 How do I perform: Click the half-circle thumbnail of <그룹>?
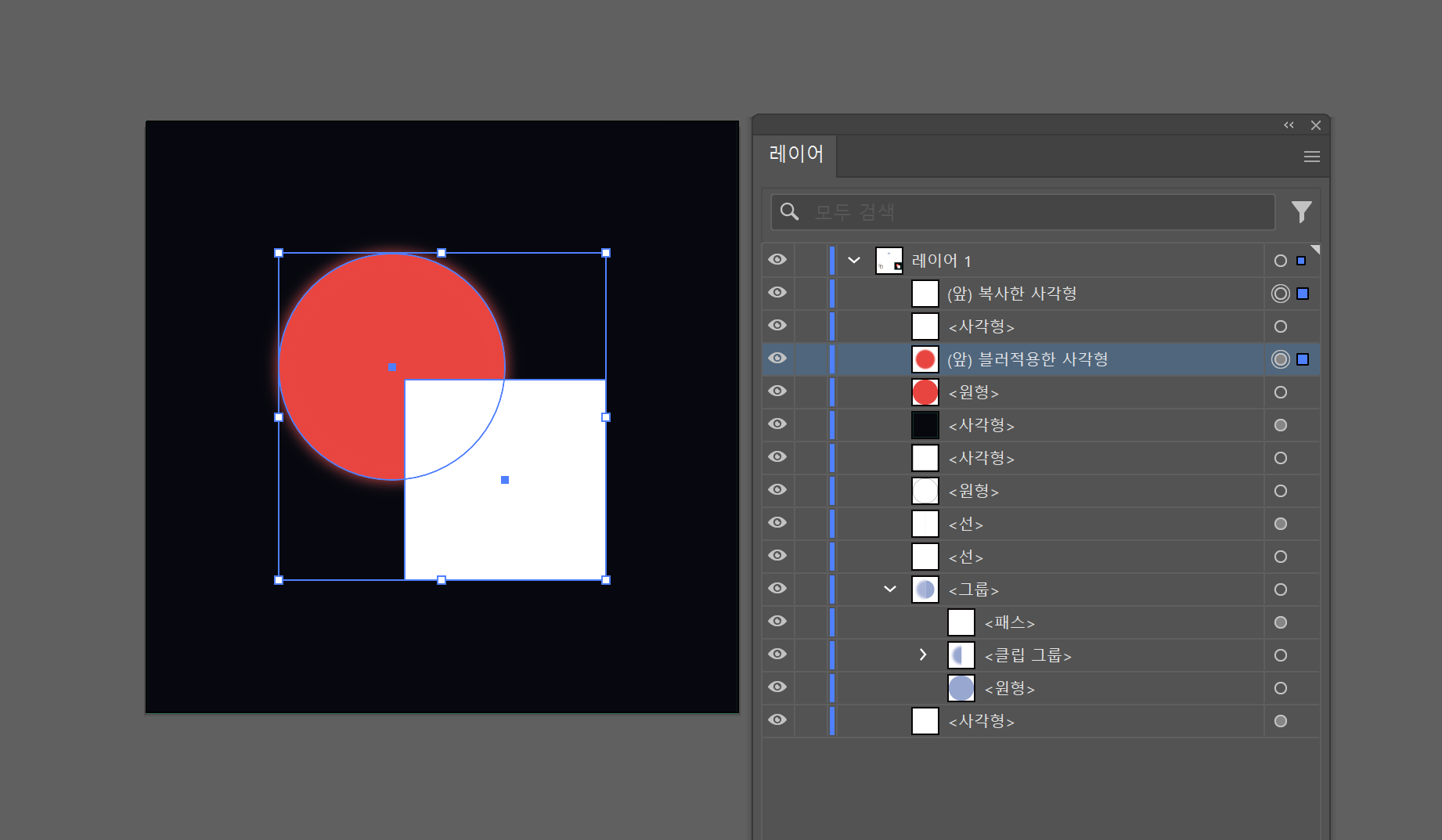click(925, 589)
